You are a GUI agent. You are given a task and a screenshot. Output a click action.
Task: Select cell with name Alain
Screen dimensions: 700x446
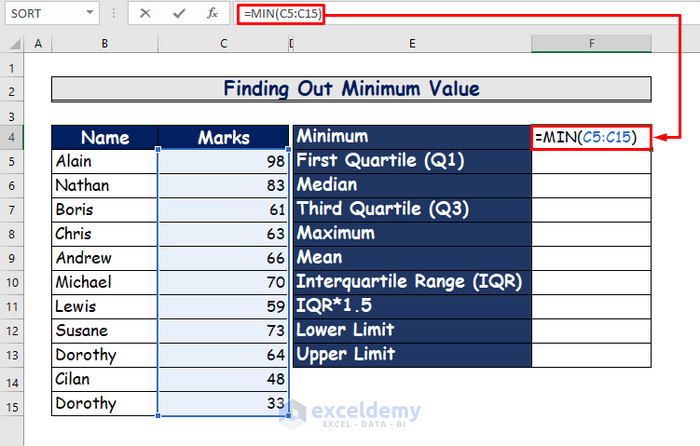104,161
